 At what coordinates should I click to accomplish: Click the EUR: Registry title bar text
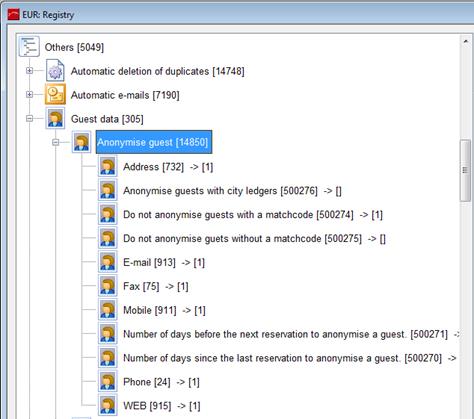(x=48, y=15)
